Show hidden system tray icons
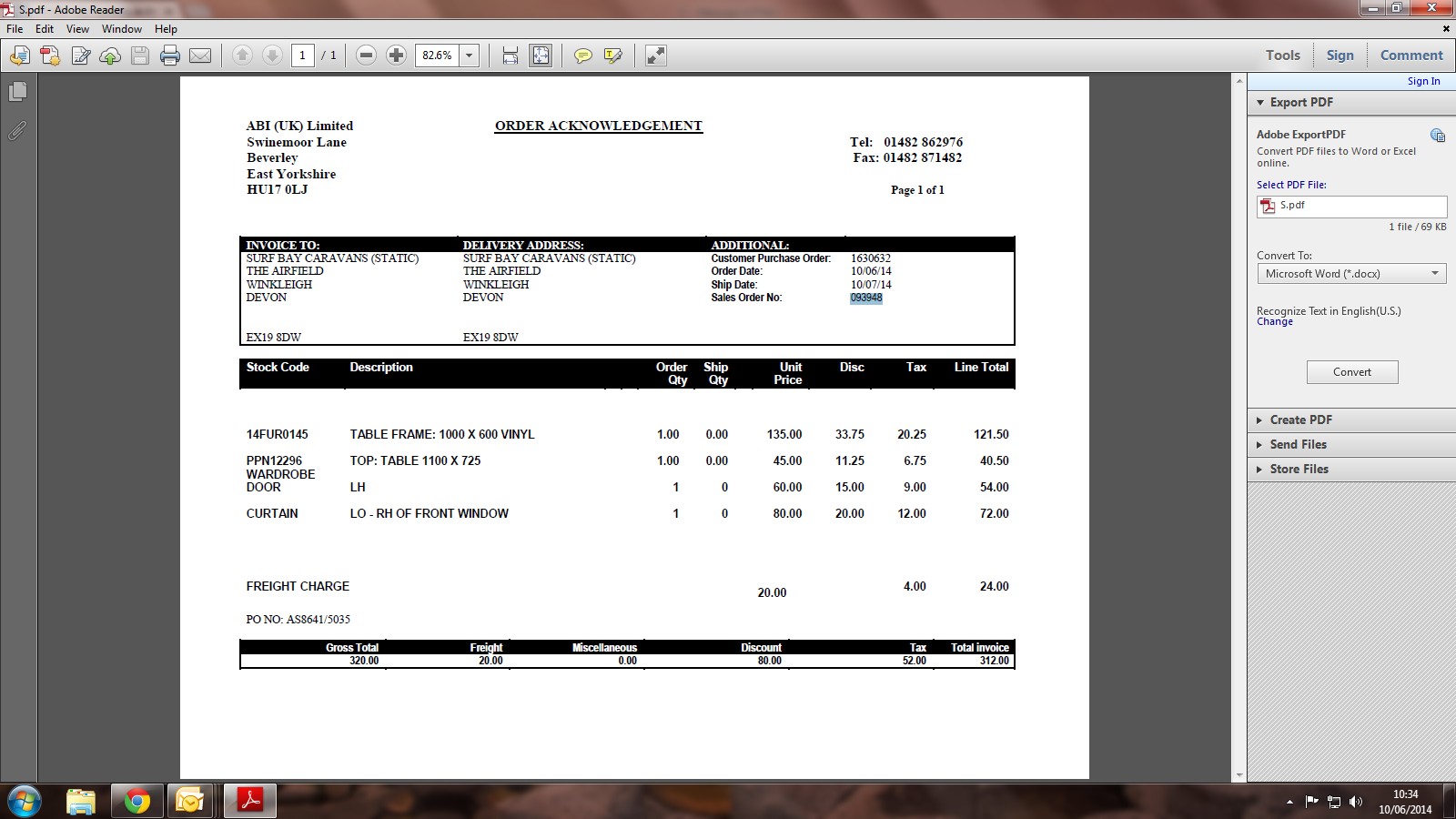The height and width of the screenshot is (819, 1456). (1289, 802)
